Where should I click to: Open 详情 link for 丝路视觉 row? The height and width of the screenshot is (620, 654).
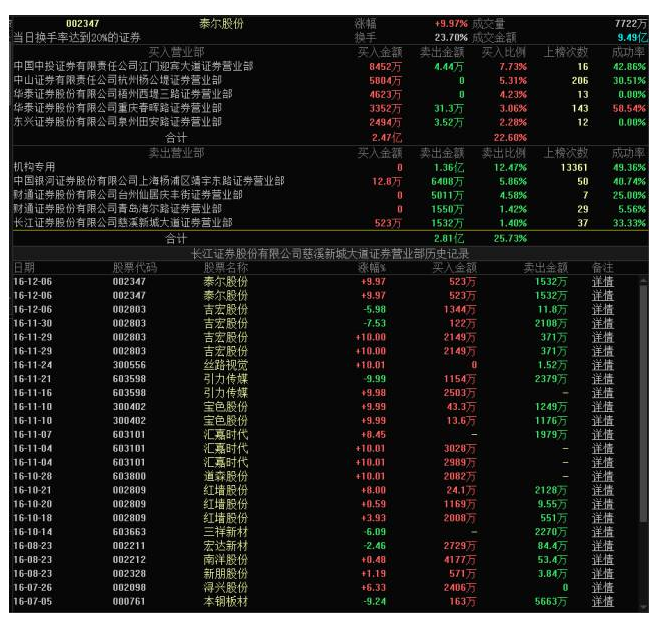click(602, 365)
